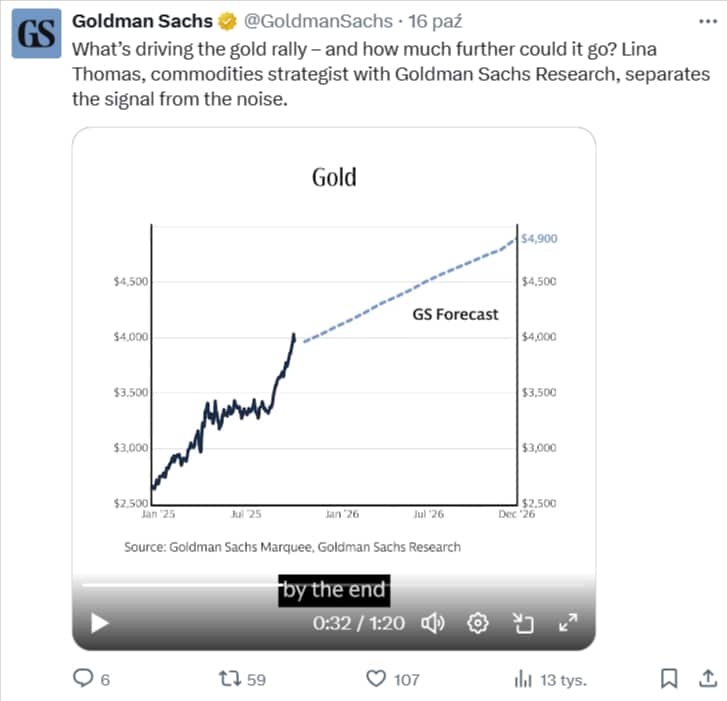Image resolution: width=727 pixels, height=701 pixels.
Task: Share the post via share icon
Action: tap(706, 679)
